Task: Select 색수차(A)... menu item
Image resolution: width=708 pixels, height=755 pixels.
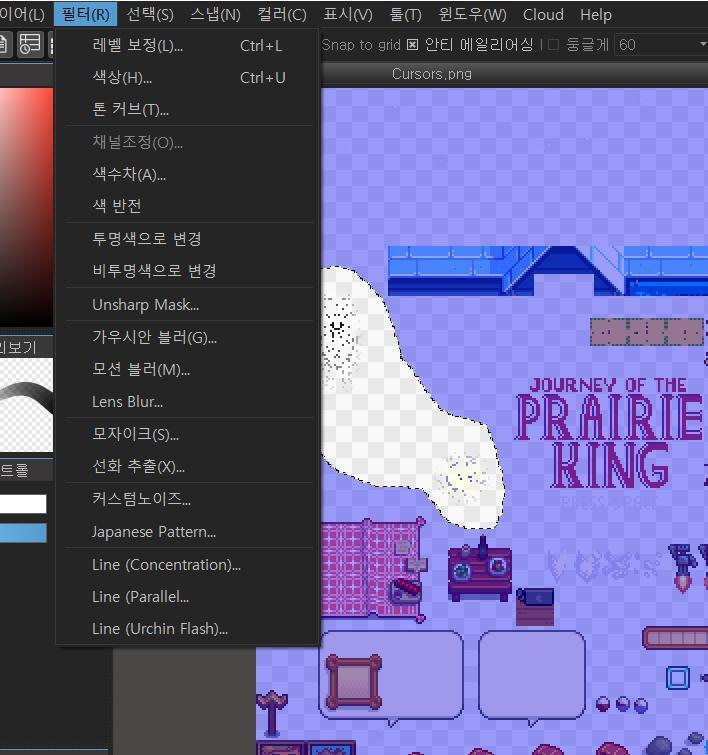Action: coord(188,174)
